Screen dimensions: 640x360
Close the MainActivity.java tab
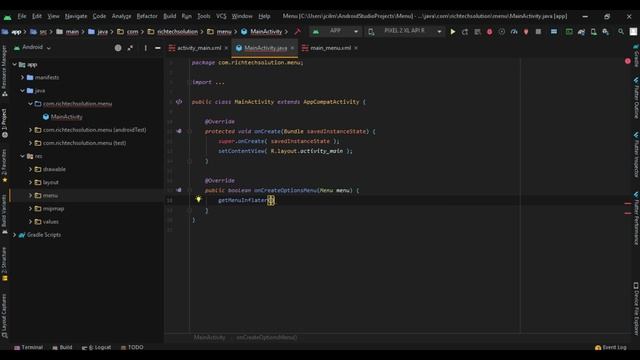tap(292, 48)
